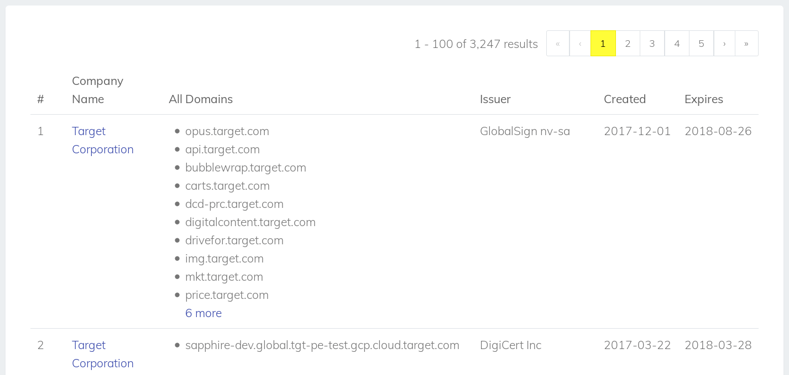The image size is (789, 375).
Task: Select dcd-prc.target.com domain entry
Action: coord(234,204)
